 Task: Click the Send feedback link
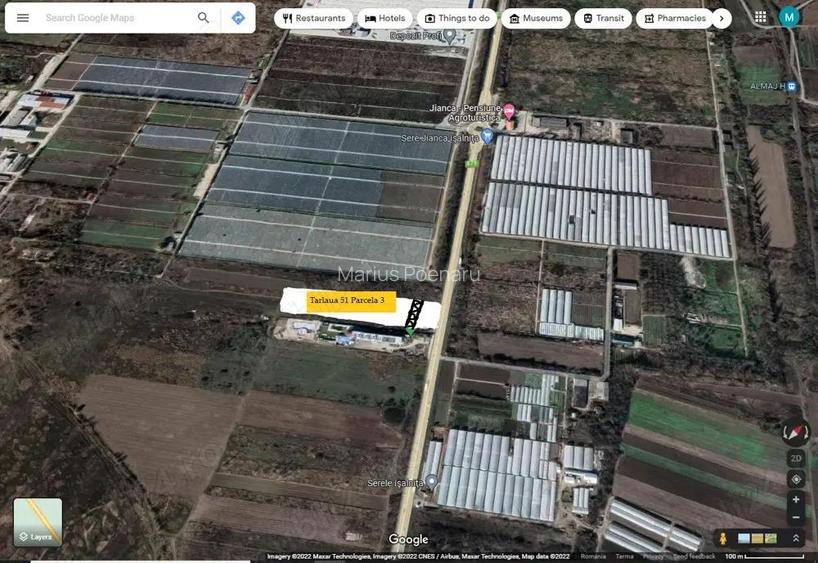coord(694,556)
